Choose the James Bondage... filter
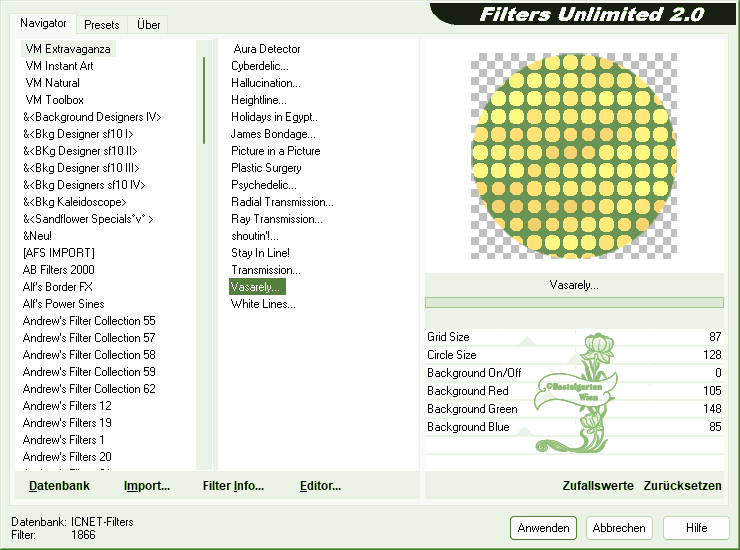The width and height of the screenshot is (740, 550). pos(273,134)
